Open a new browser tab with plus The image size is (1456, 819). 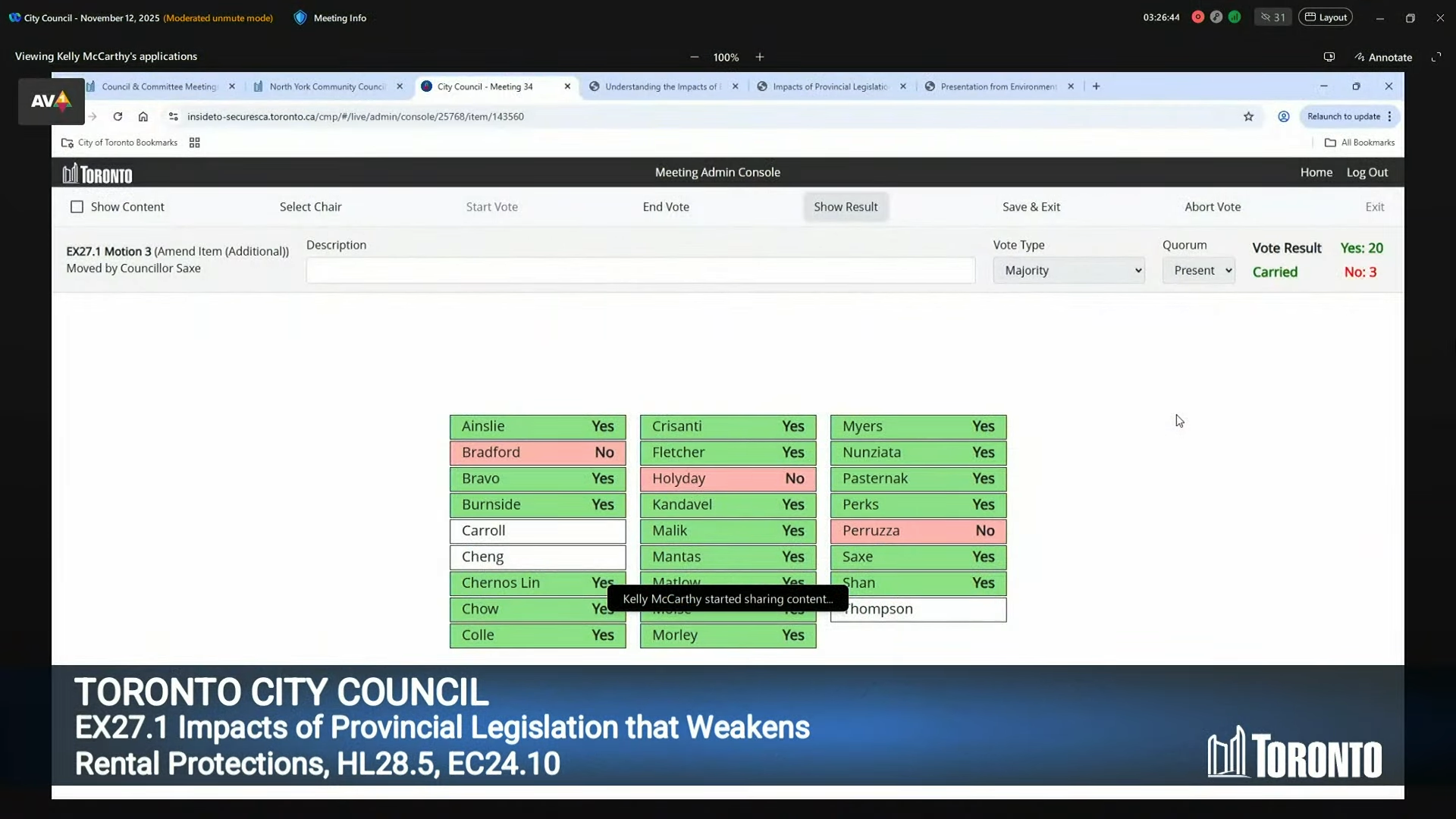pos(1096,86)
